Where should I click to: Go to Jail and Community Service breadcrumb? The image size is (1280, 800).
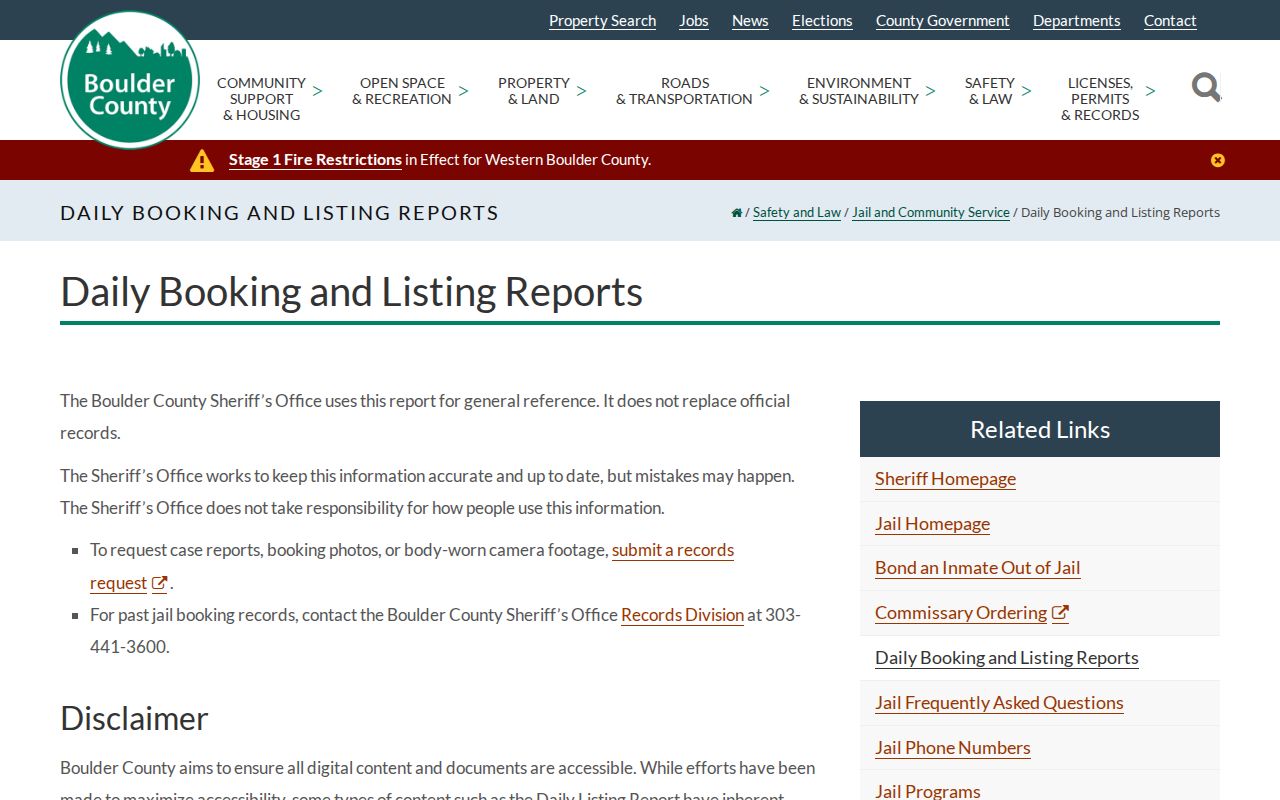(931, 212)
